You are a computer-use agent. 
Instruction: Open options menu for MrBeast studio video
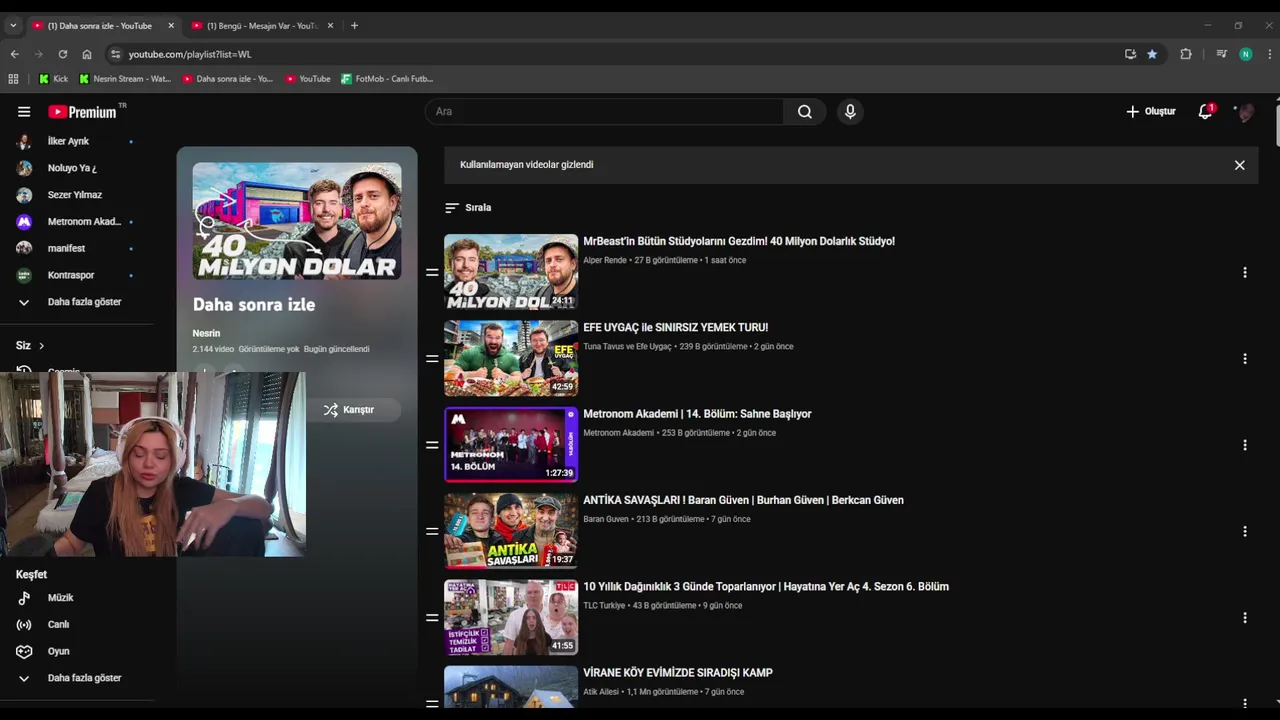point(1245,272)
